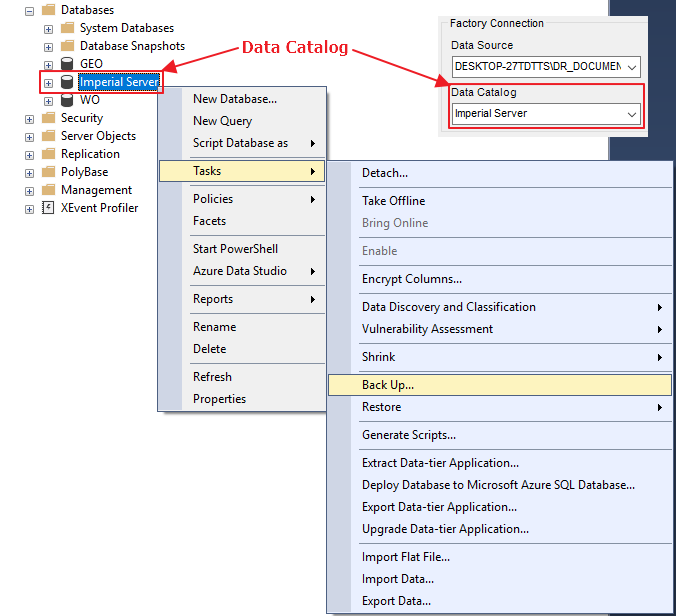The height and width of the screenshot is (616, 676).
Task: Choose Extract Data-tier Application...
Action: 500,463
